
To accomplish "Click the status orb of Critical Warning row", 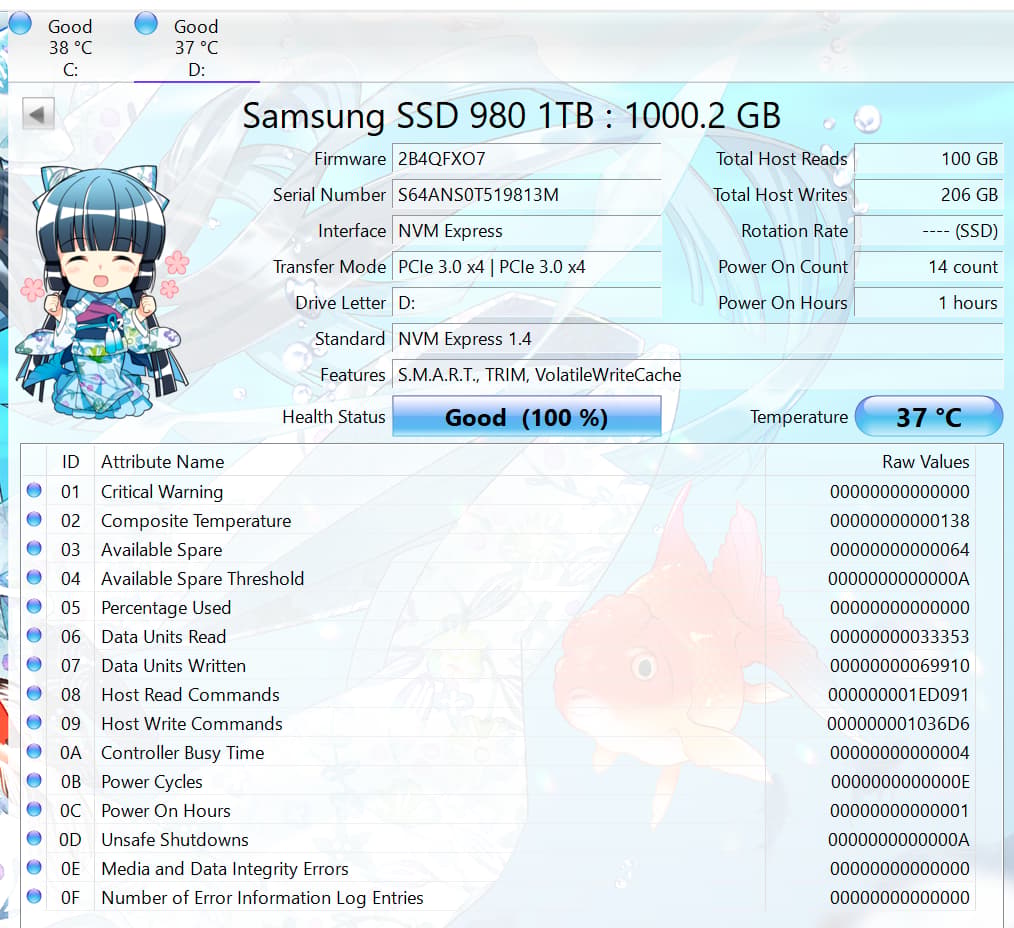I will [x=34, y=491].
